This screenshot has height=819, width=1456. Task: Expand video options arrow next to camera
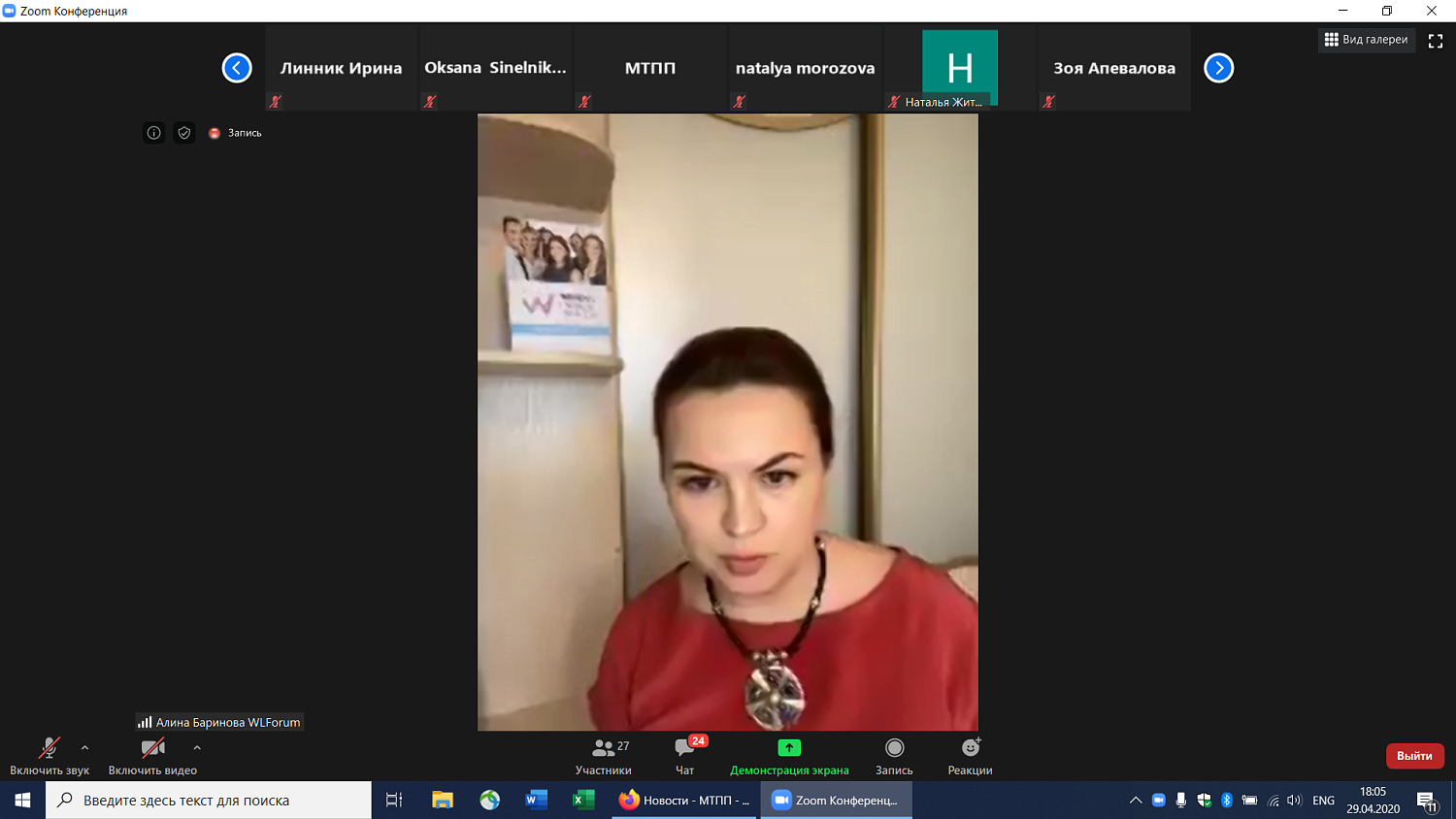pos(197,748)
